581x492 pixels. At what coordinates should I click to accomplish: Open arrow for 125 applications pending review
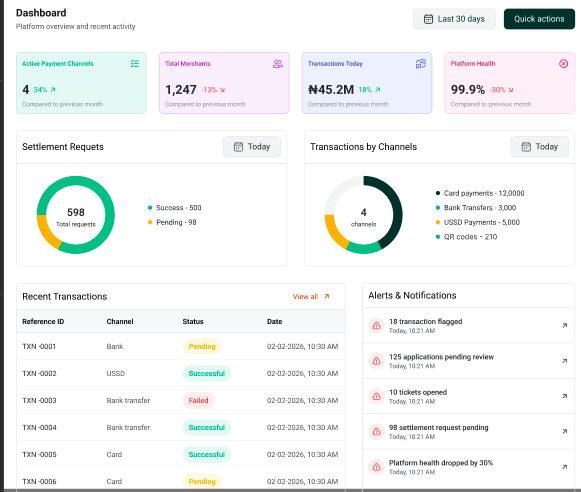565,361
